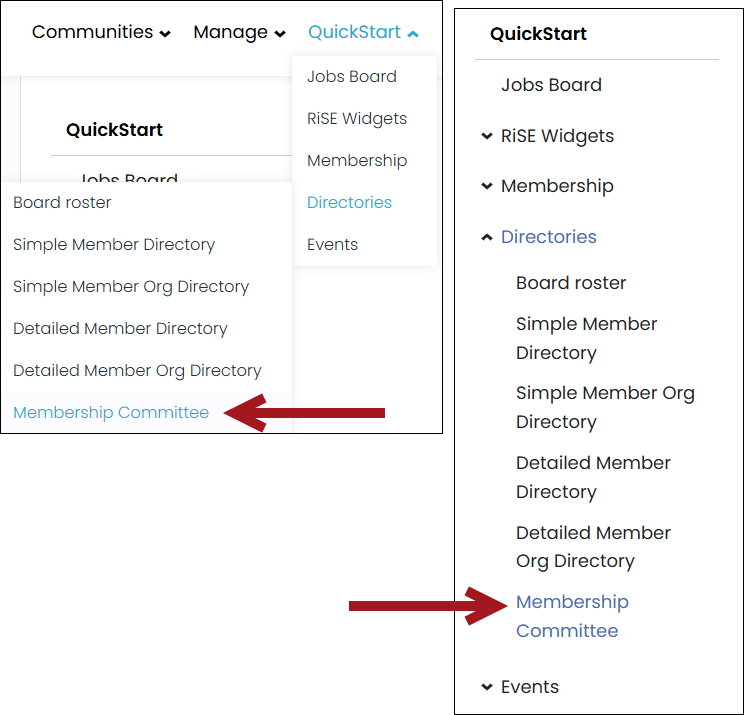Select RiSE Widgets in QuickStart dropdown
The width and height of the screenshot is (744, 715).
pyautogui.click(x=357, y=119)
